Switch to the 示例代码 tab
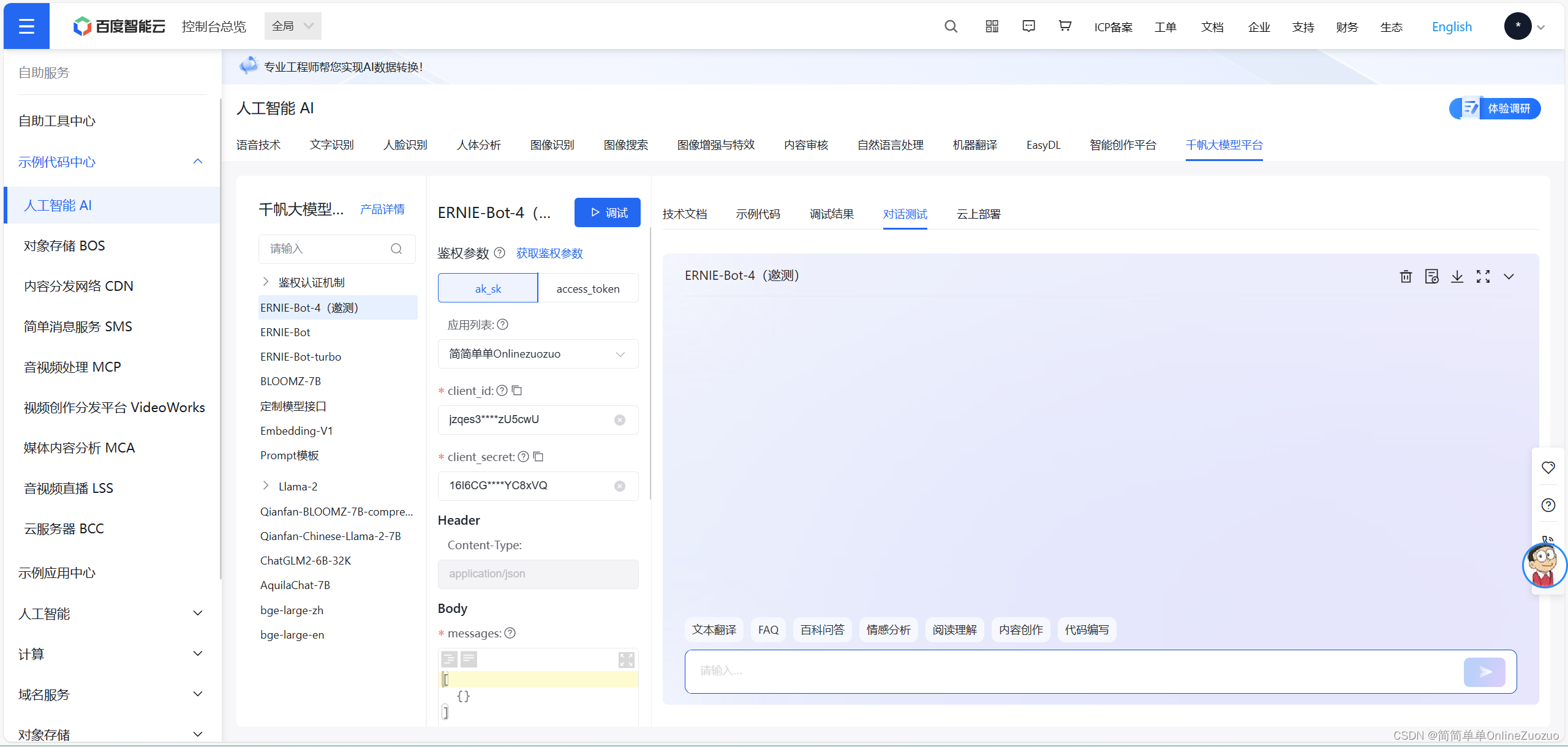Screen dimensions: 1568x747 758,214
